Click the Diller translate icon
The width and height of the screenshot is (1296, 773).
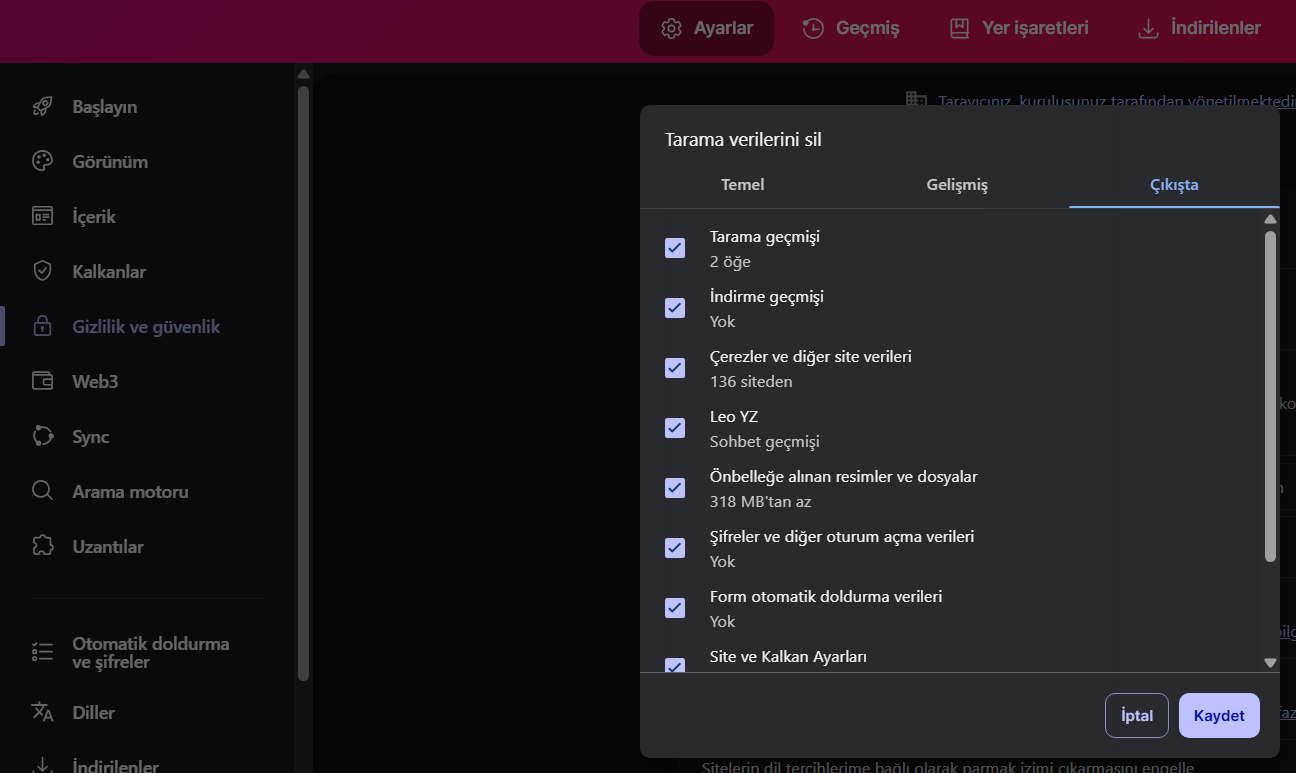pos(42,712)
